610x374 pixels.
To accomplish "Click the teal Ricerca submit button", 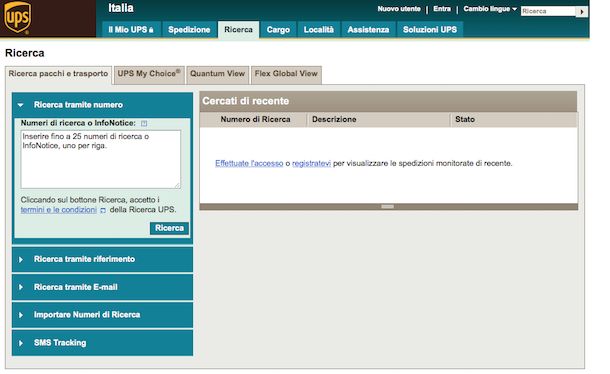I will coord(169,228).
